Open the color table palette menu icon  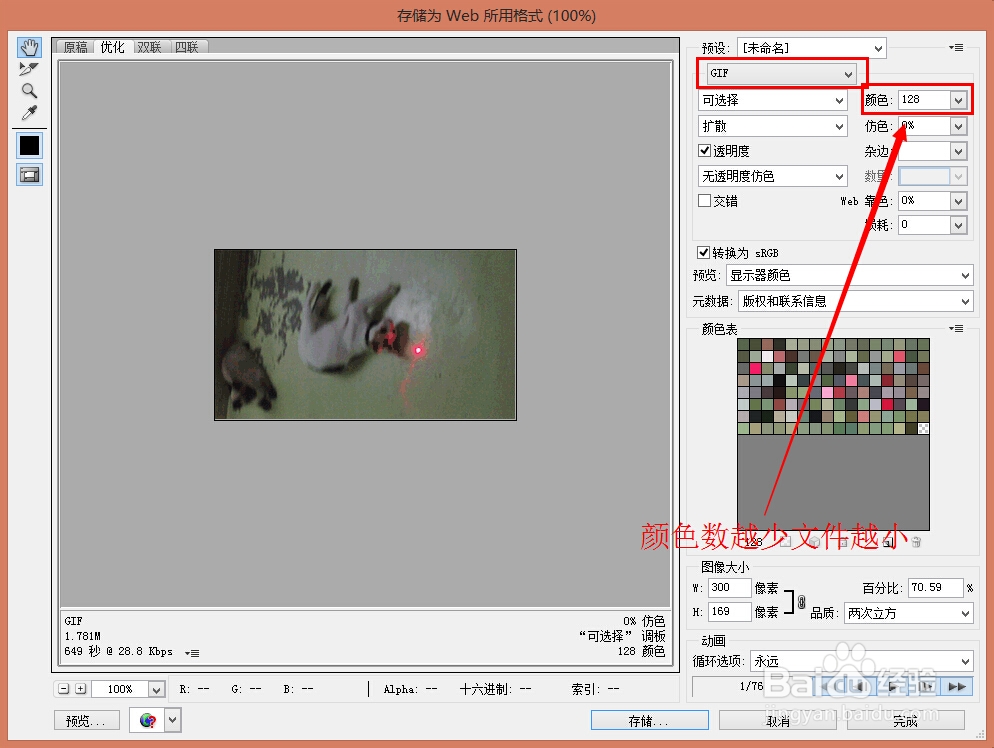tap(956, 328)
